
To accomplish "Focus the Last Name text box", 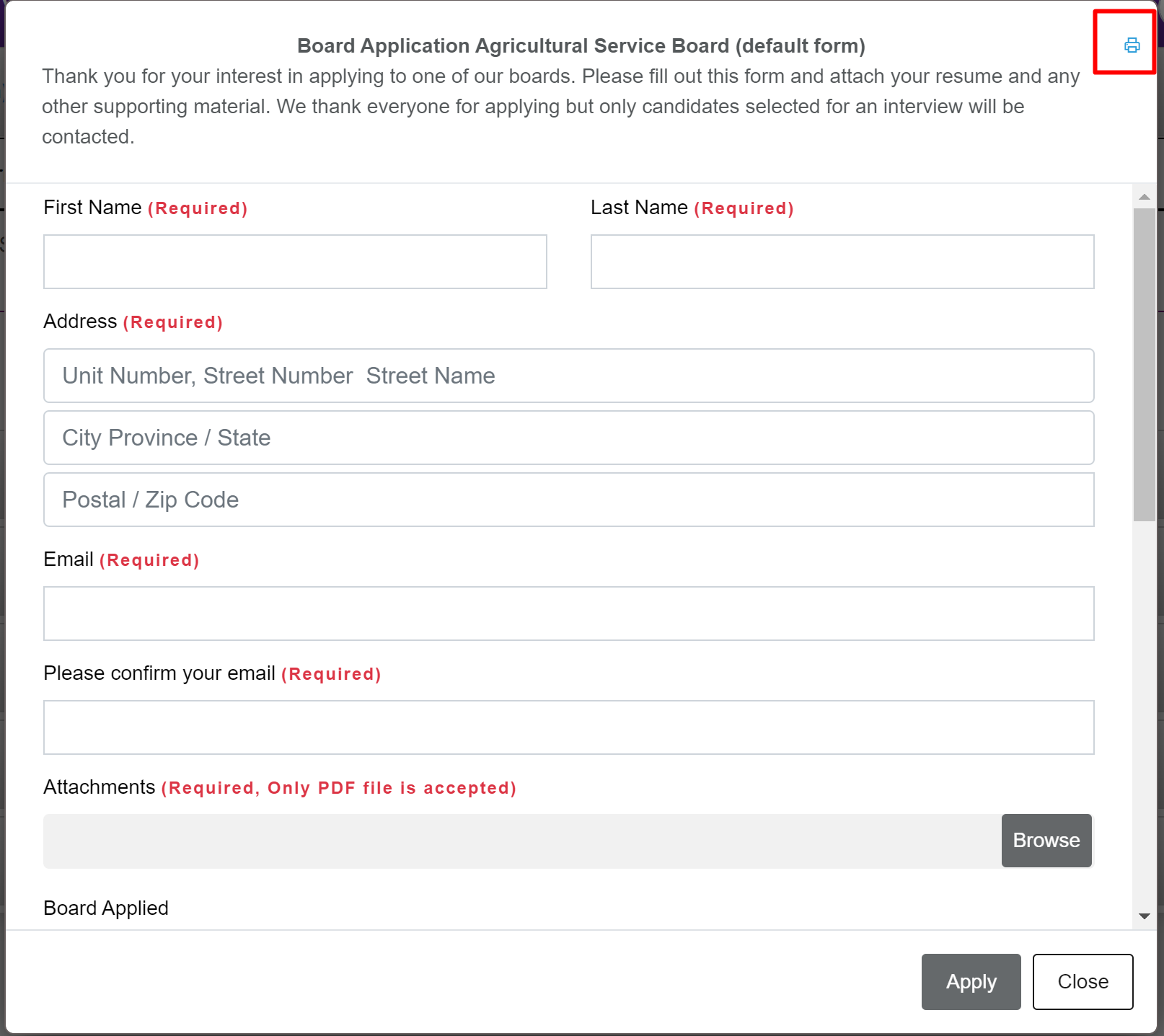I will [842, 262].
